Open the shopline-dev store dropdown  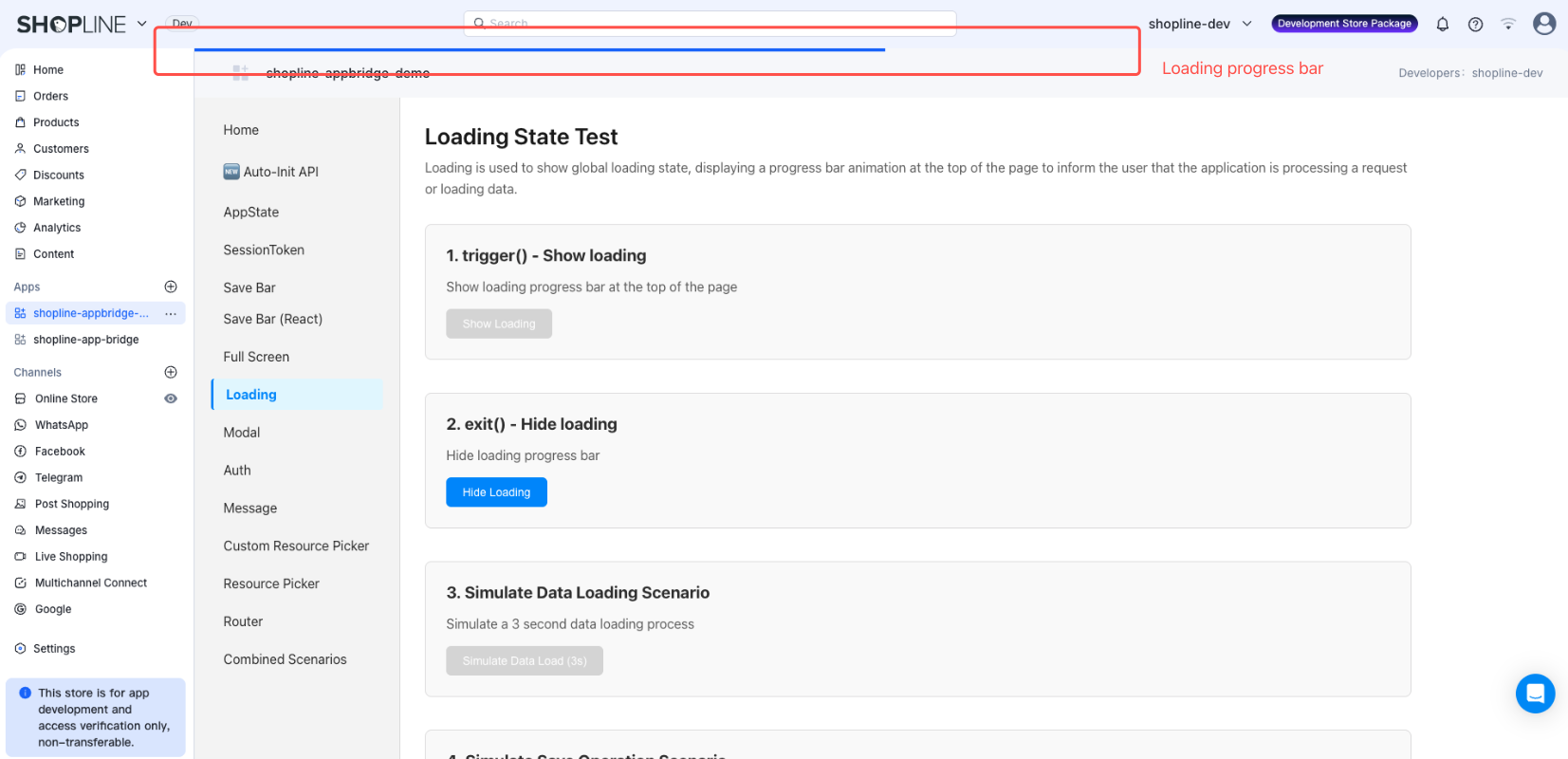(1200, 24)
